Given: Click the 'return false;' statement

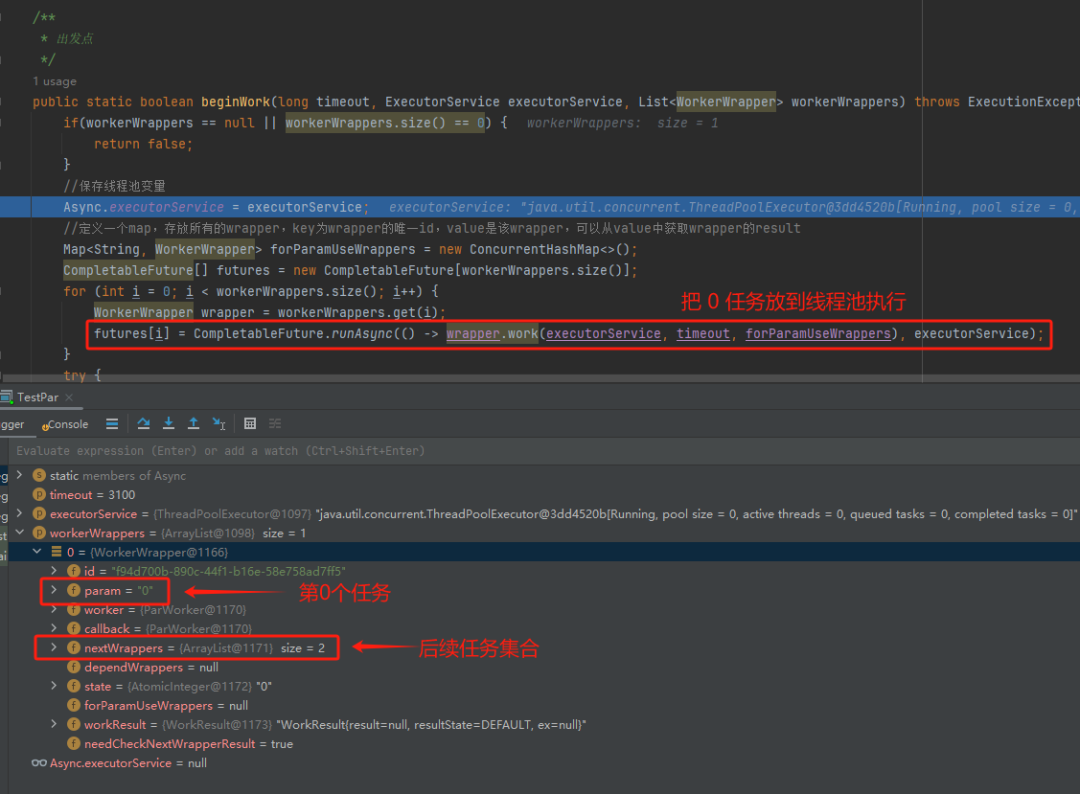Looking at the screenshot, I should pyautogui.click(x=143, y=144).
